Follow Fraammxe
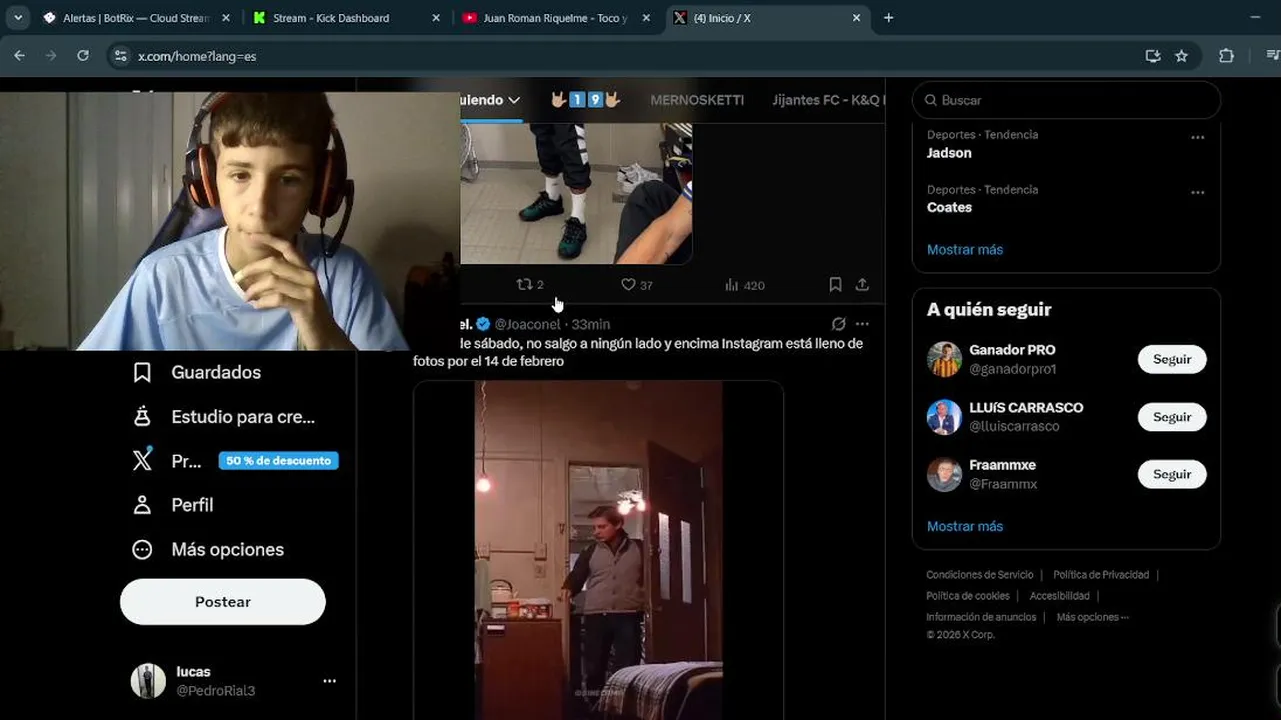This screenshot has height=720, width=1281. click(1172, 474)
